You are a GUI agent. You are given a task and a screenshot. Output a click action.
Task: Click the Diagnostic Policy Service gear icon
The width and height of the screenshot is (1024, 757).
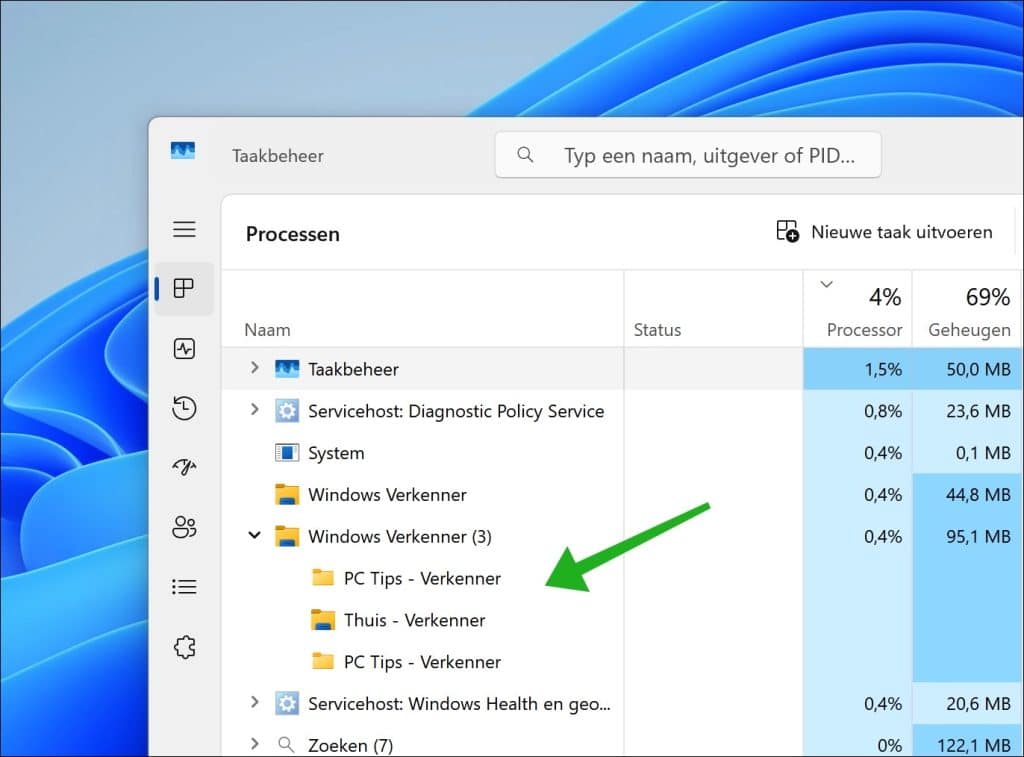[287, 411]
